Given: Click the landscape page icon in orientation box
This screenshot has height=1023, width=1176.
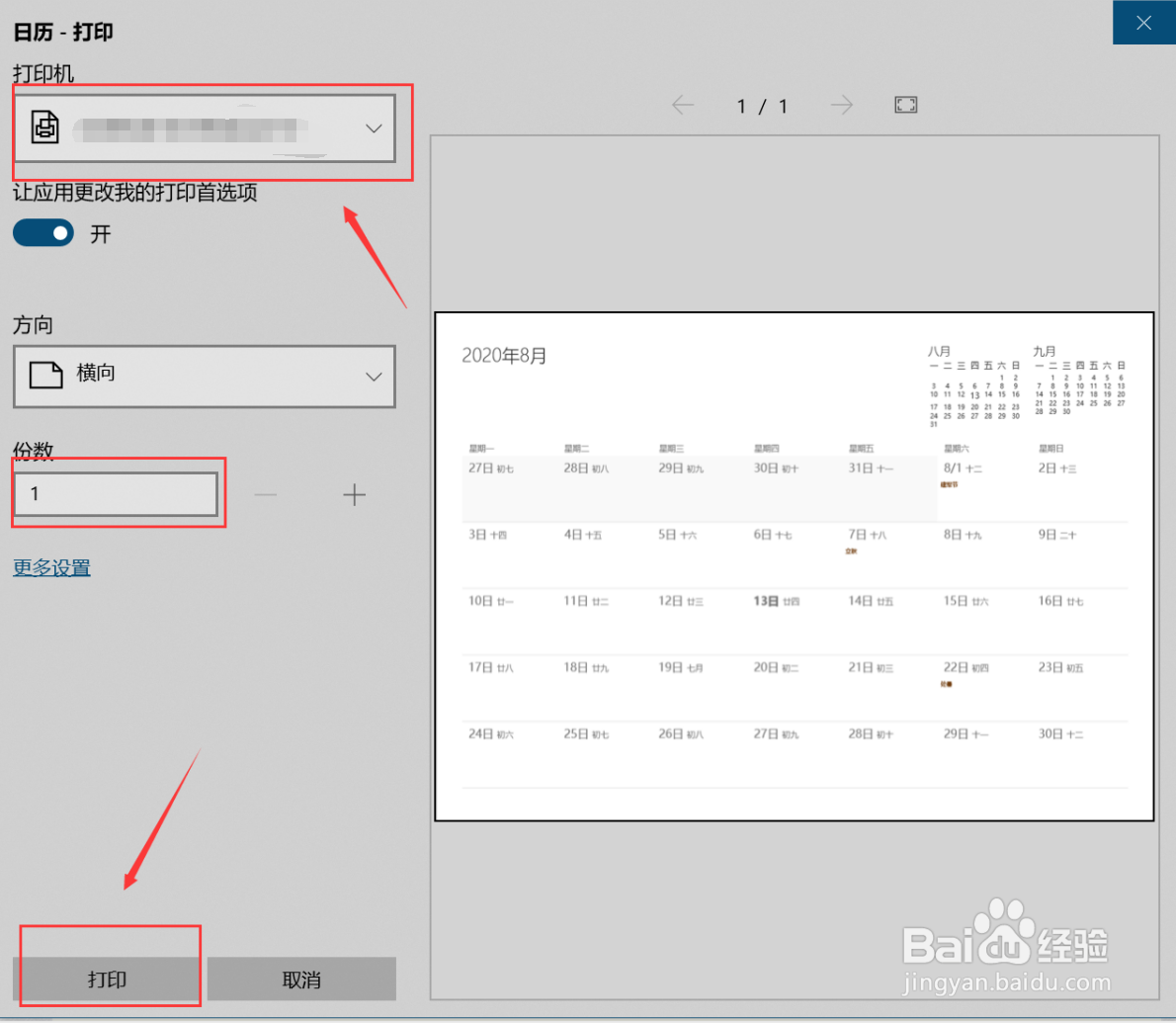Looking at the screenshot, I should point(45,375).
